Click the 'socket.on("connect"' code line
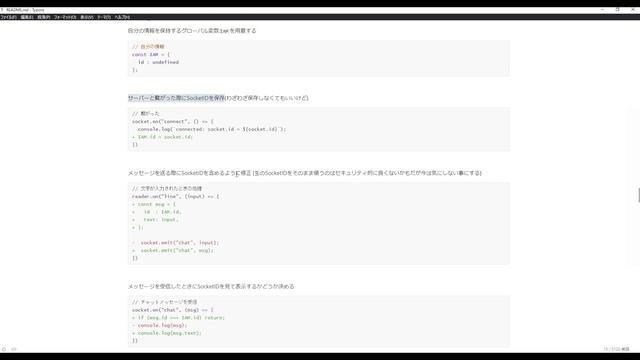Viewport: 640px width, 360px height. tap(172, 121)
